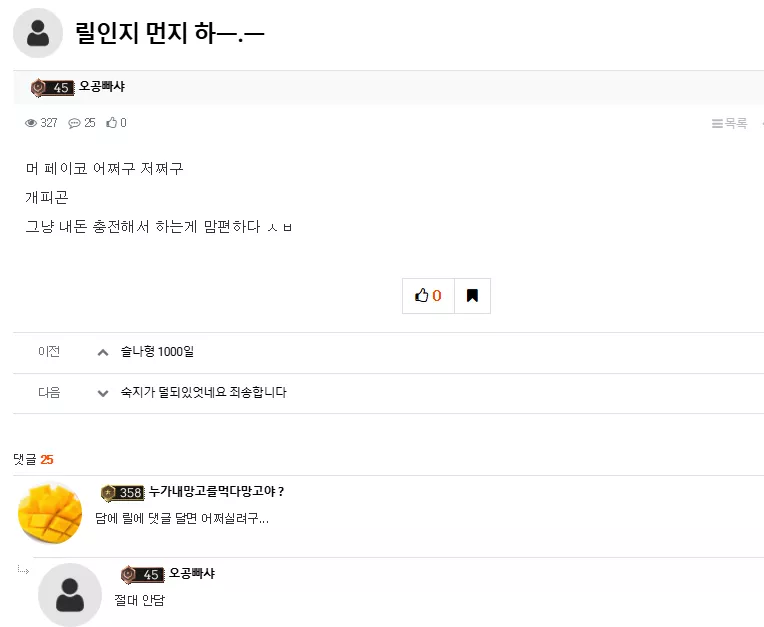The height and width of the screenshot is (627, 764).
Task: Click the up chevron for the previous post
Action: pos(103,352)
